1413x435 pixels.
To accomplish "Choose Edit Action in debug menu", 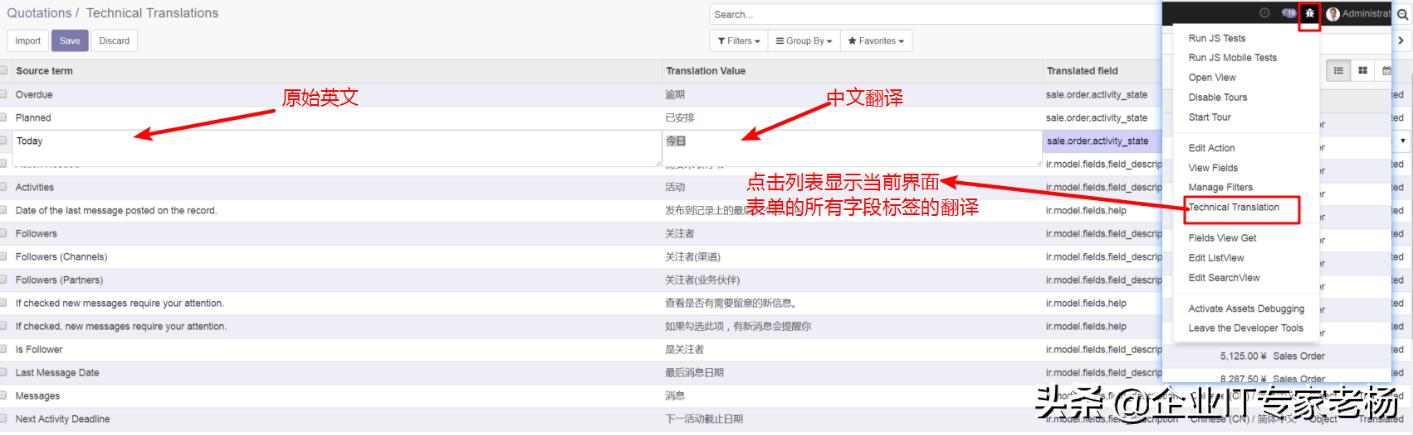I will click(1211, 148).
